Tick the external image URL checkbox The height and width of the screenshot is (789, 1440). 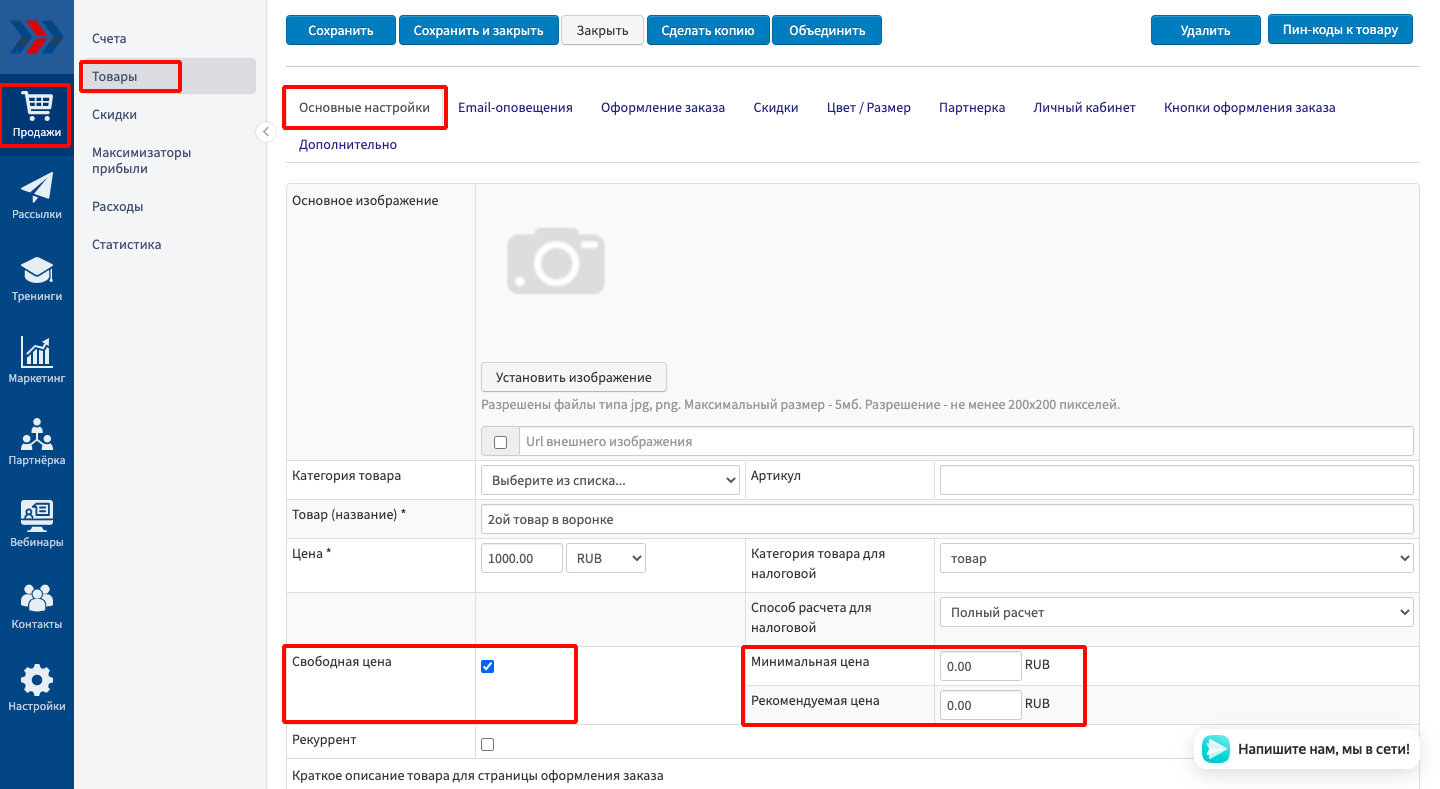click(x=501, y=442)
